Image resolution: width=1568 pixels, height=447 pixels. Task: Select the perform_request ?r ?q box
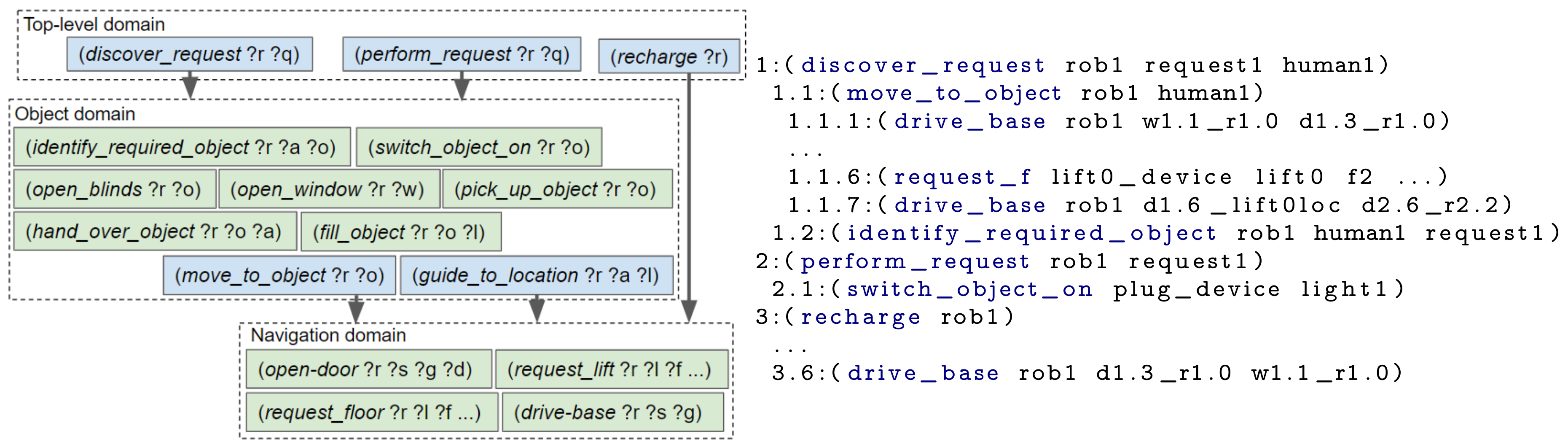coord(462,54)
